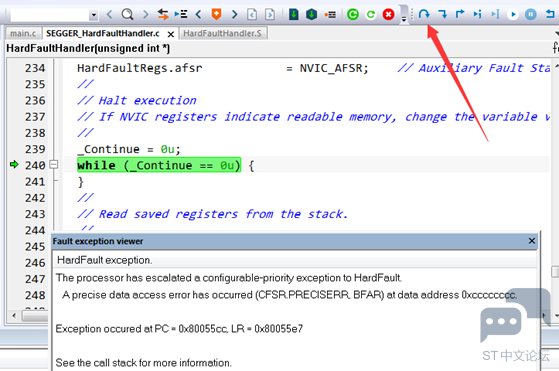Click the closing brace on line 241
The image size is (559, 371).
(x=81, y=182)
